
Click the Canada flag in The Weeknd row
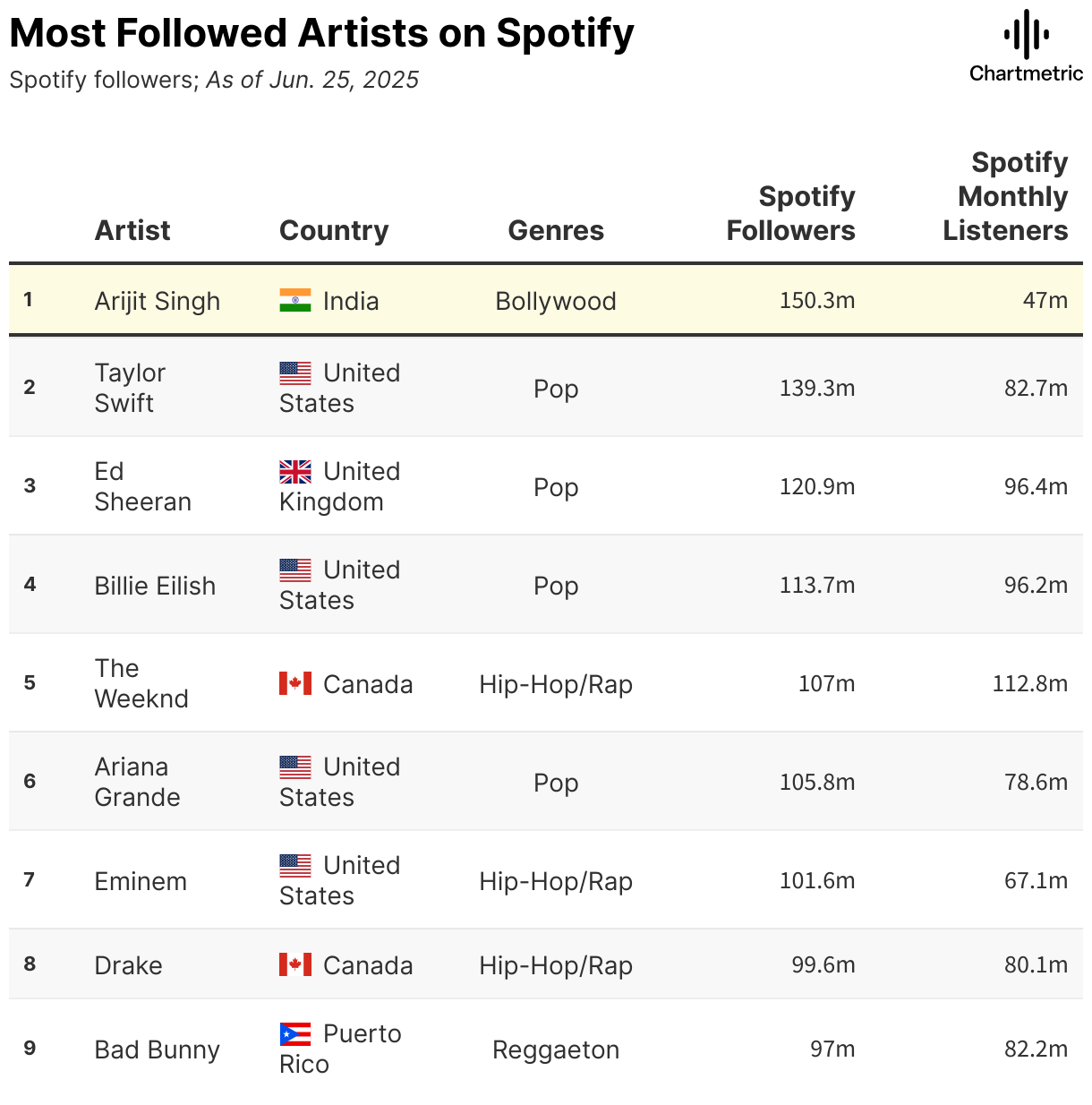[295, 684]
